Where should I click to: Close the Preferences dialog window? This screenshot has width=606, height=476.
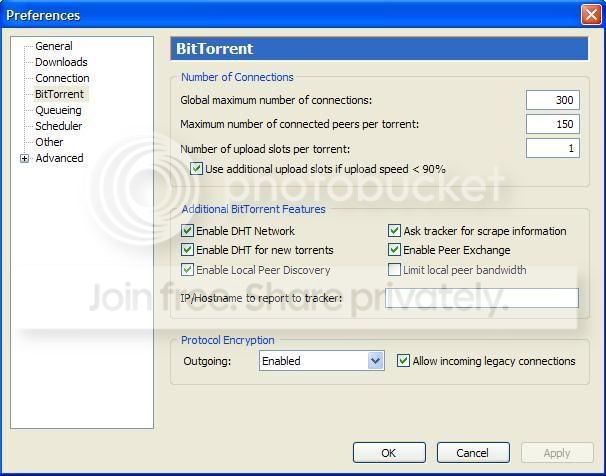591,15
